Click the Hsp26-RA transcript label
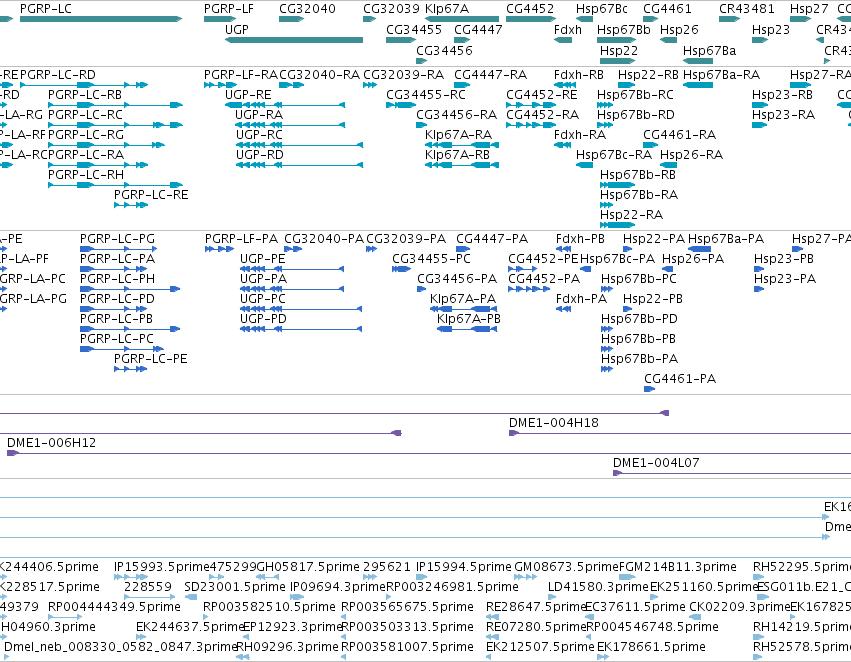This screenshot has width=851, height=662. pyautogui.click(x=691, y=155)
